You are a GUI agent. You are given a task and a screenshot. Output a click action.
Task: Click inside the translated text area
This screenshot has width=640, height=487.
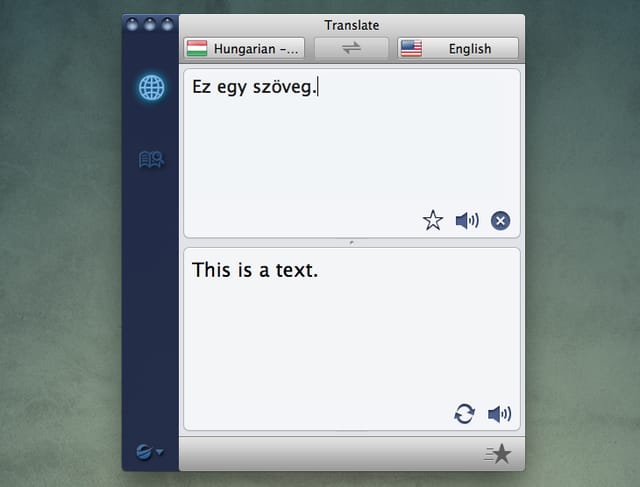click(x=352, y=339)
